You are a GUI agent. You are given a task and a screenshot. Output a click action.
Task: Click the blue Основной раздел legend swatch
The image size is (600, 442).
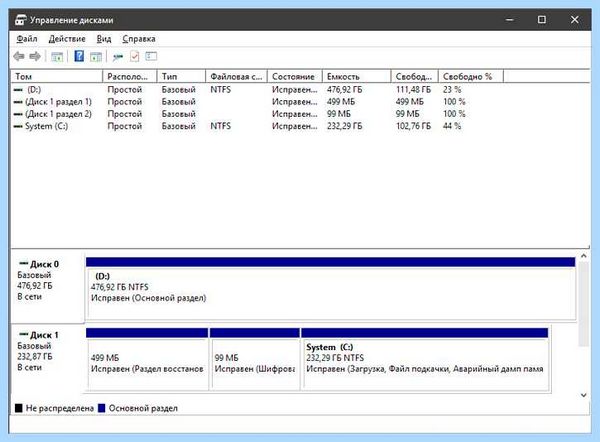[101, 408]
